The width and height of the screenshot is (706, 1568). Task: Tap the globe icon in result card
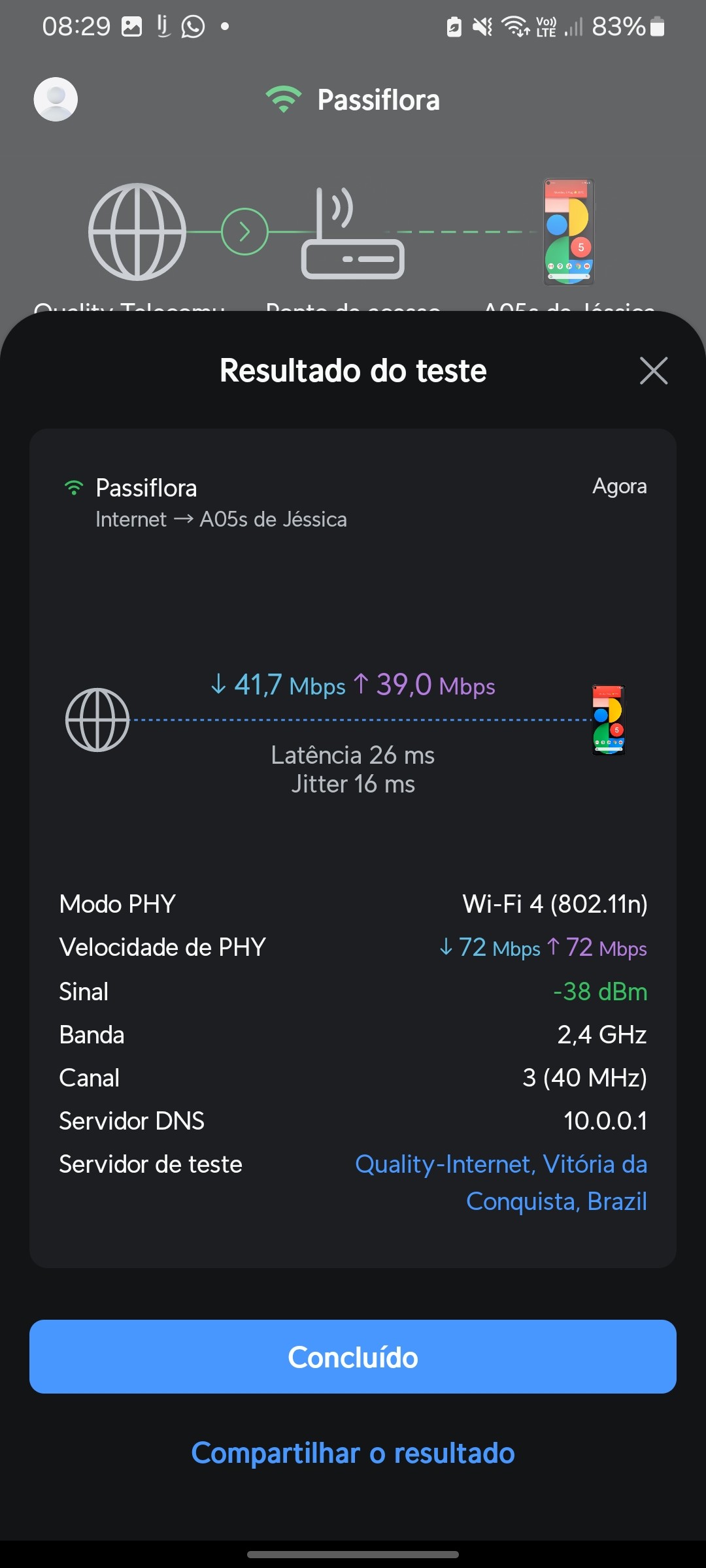97,720
